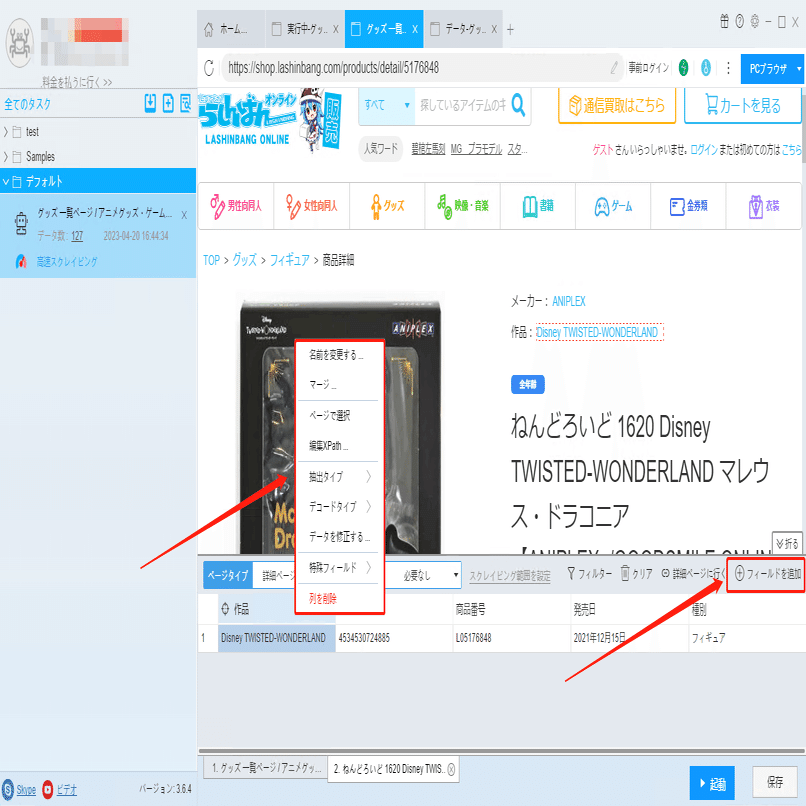Image resolution: width=806 pixels, height=806 pixels.
Task: Expand the 特殊フィールド submenu
Action: (339, 567)
